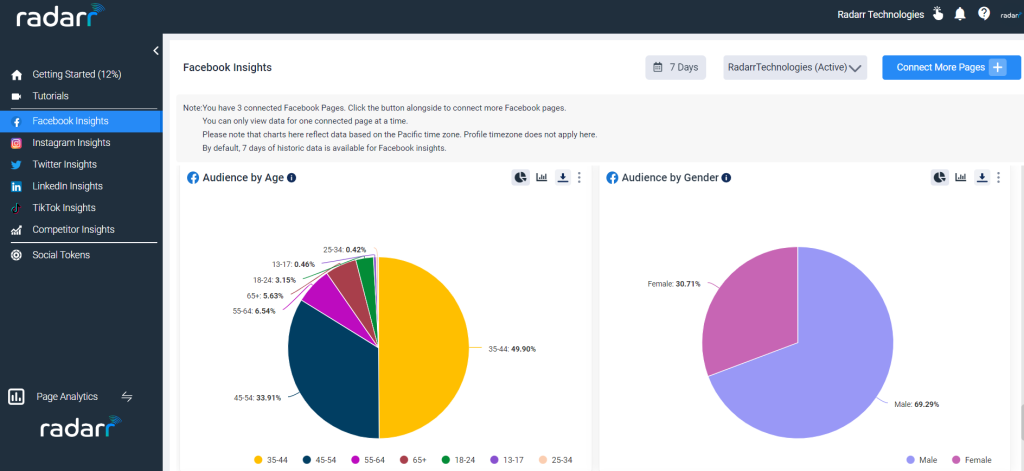This screenshot has height=471, width=1024.
Task: Toggle the 65+ legend item
Action: coord(414,460)
